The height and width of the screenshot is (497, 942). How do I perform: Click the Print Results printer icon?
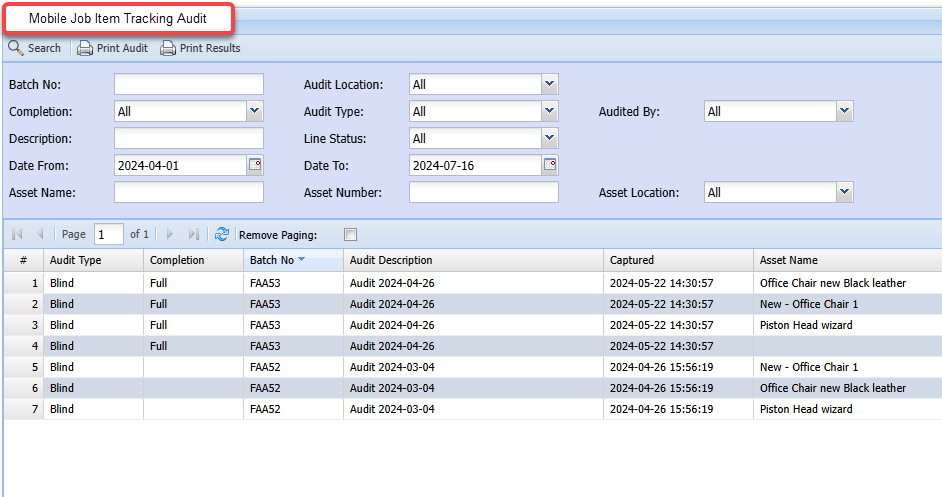168,48
